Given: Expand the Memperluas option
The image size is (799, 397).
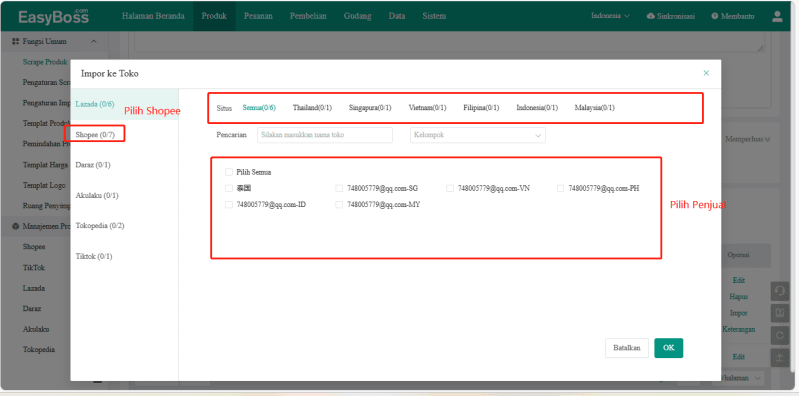Looking at the screenshot, I should coord(747,139).
